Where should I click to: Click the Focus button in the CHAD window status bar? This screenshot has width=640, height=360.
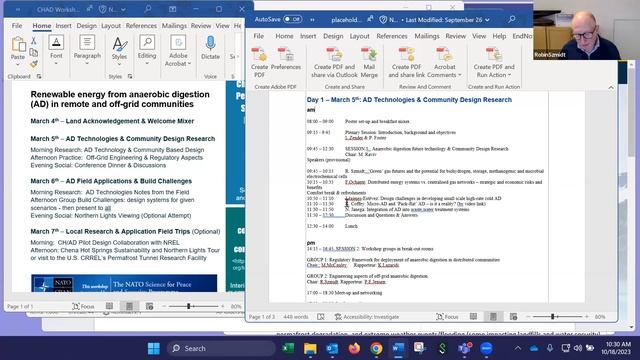(83, 306)
